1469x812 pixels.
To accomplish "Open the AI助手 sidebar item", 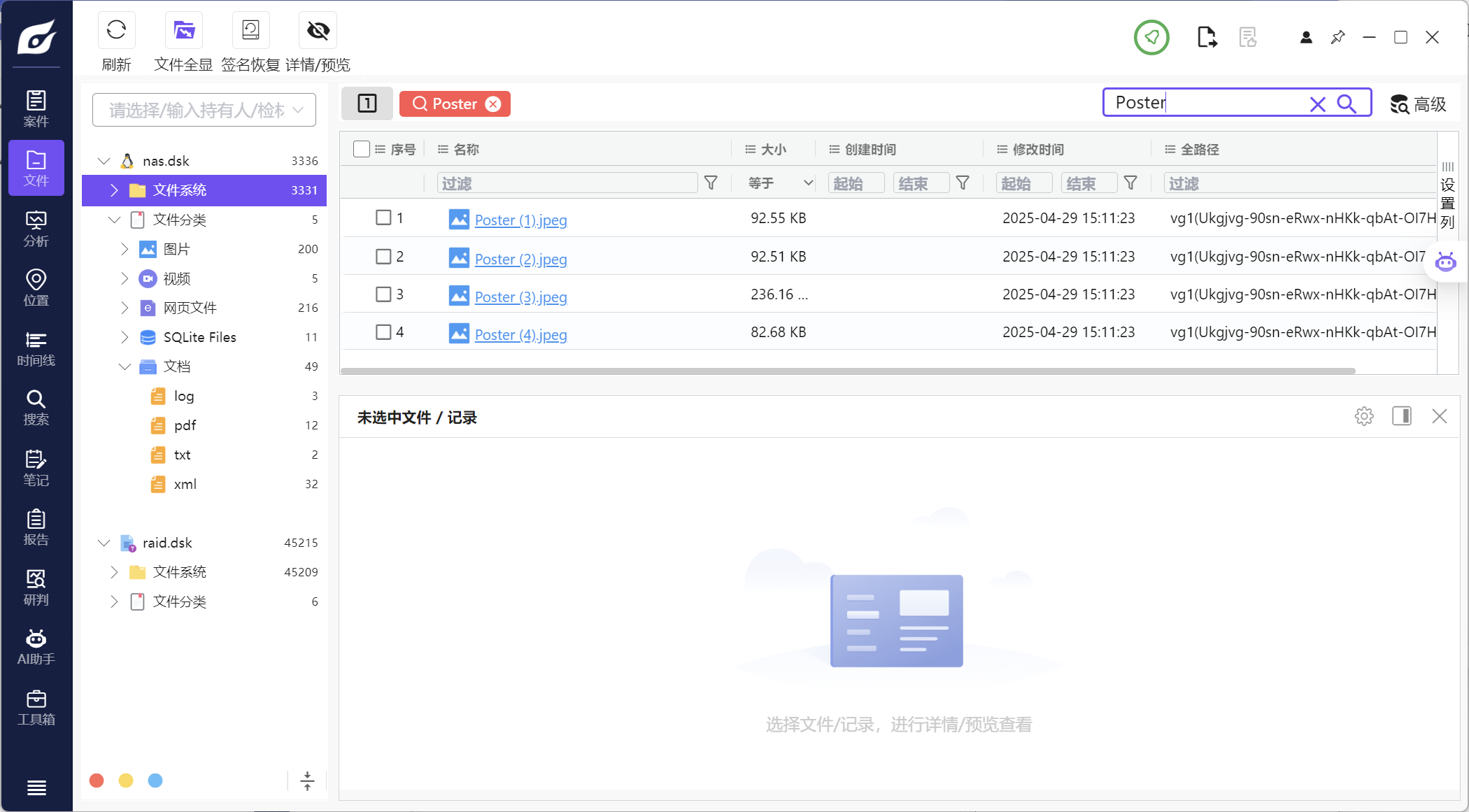I will (36, 646).
